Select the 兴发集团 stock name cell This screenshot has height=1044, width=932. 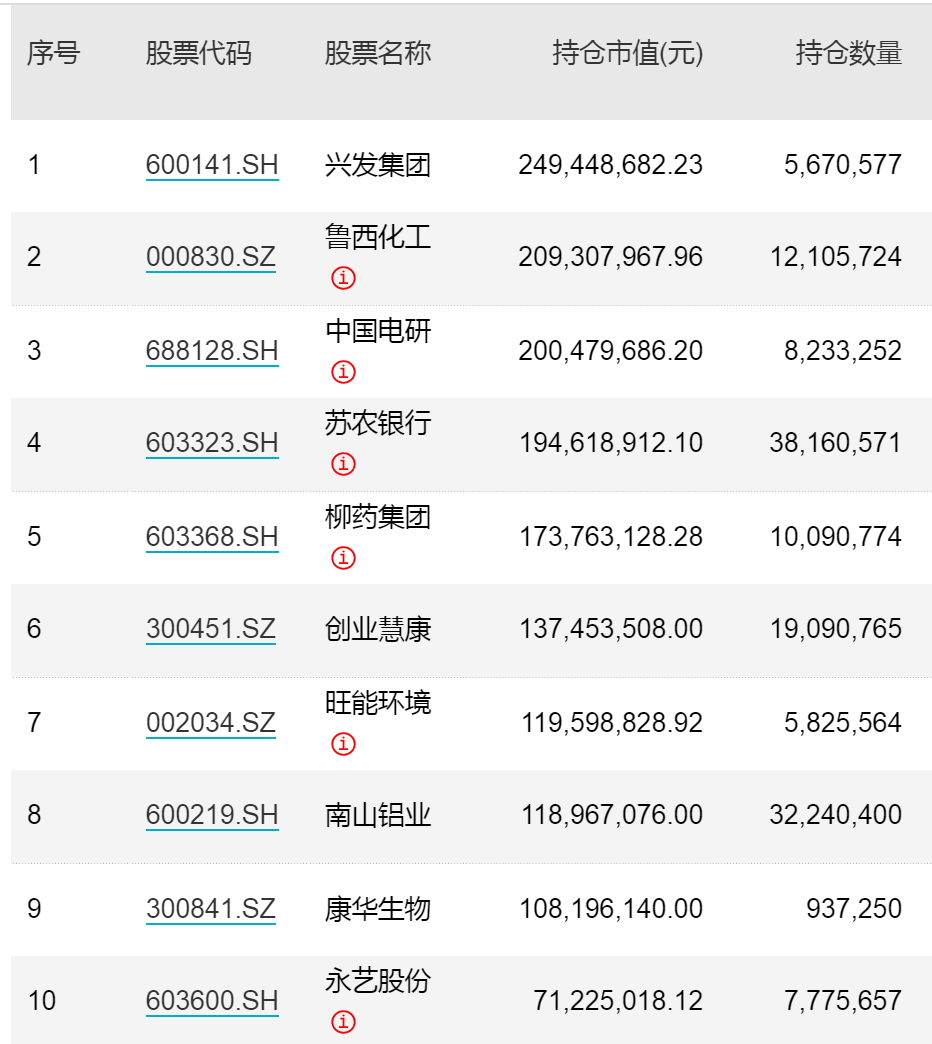click(378, 165)
